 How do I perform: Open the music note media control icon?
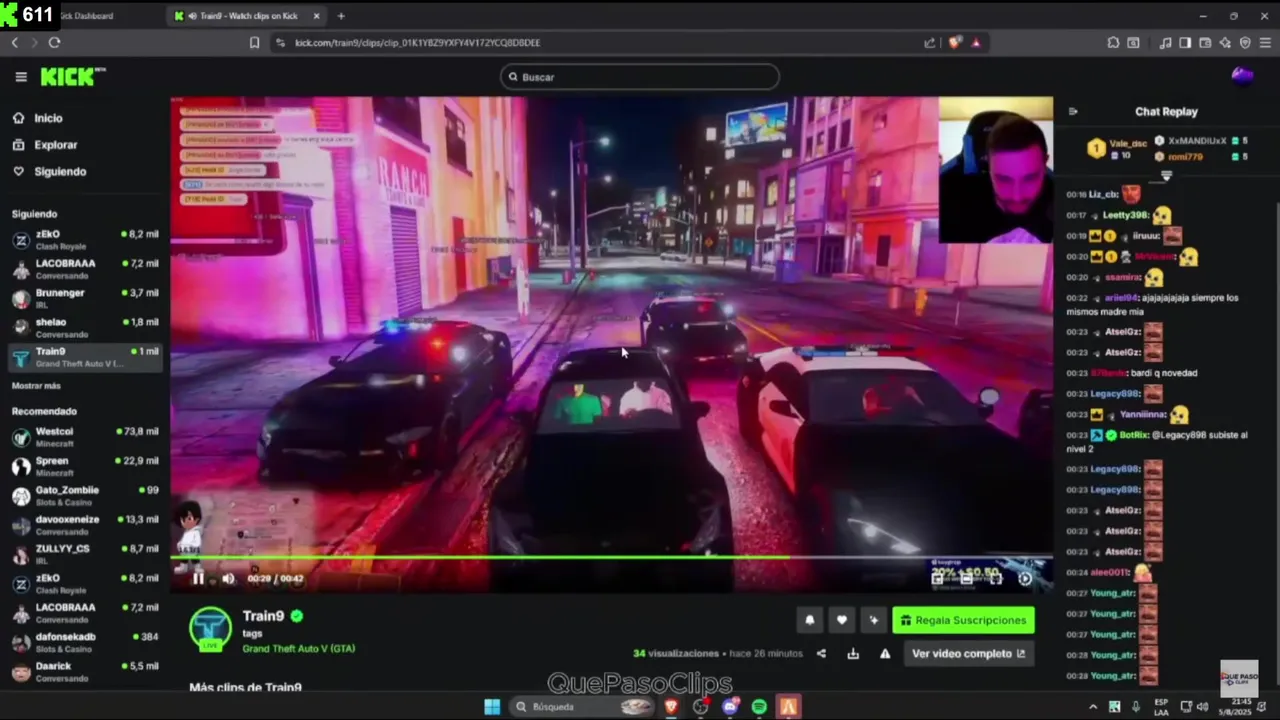pos(1165,43)
